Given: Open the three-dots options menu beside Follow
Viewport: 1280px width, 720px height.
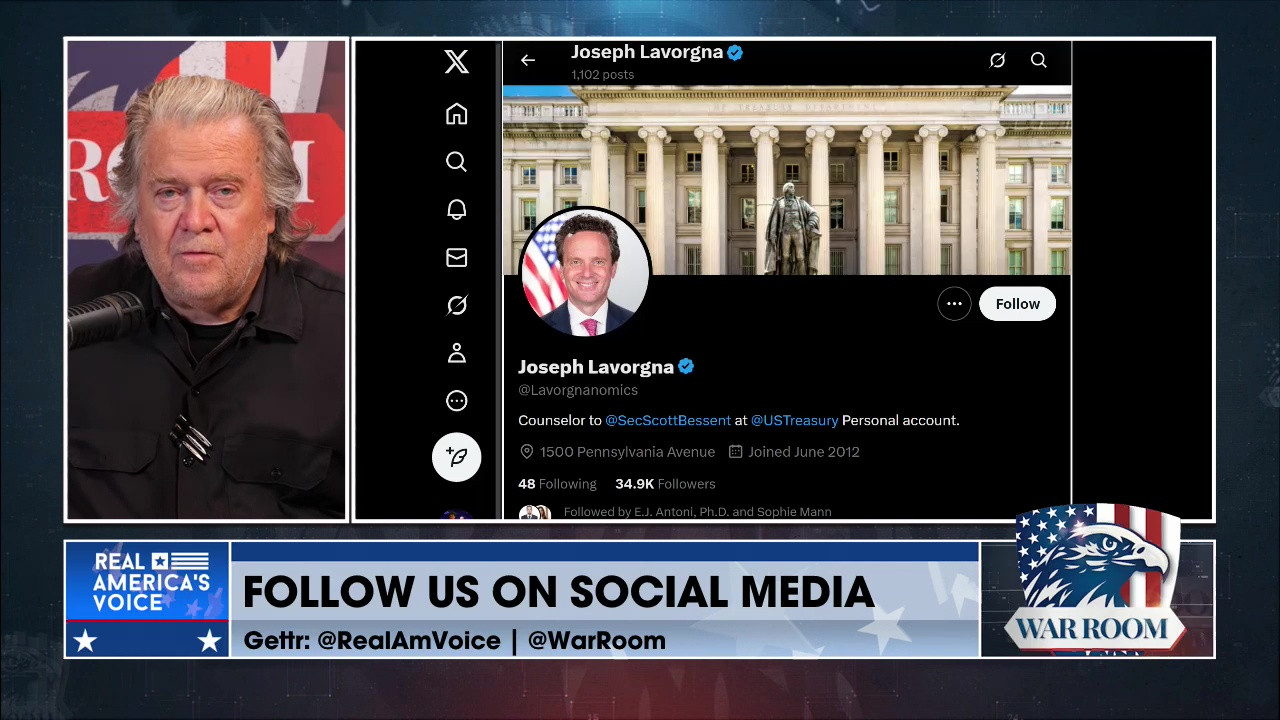Looking at the screenshot, I should tap(954, 304).
